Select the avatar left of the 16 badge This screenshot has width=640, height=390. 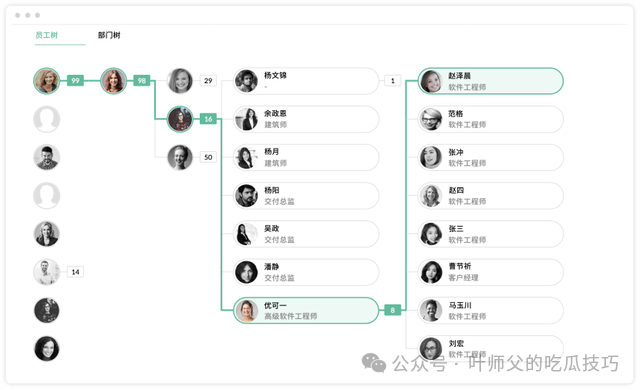click(180, 119)
